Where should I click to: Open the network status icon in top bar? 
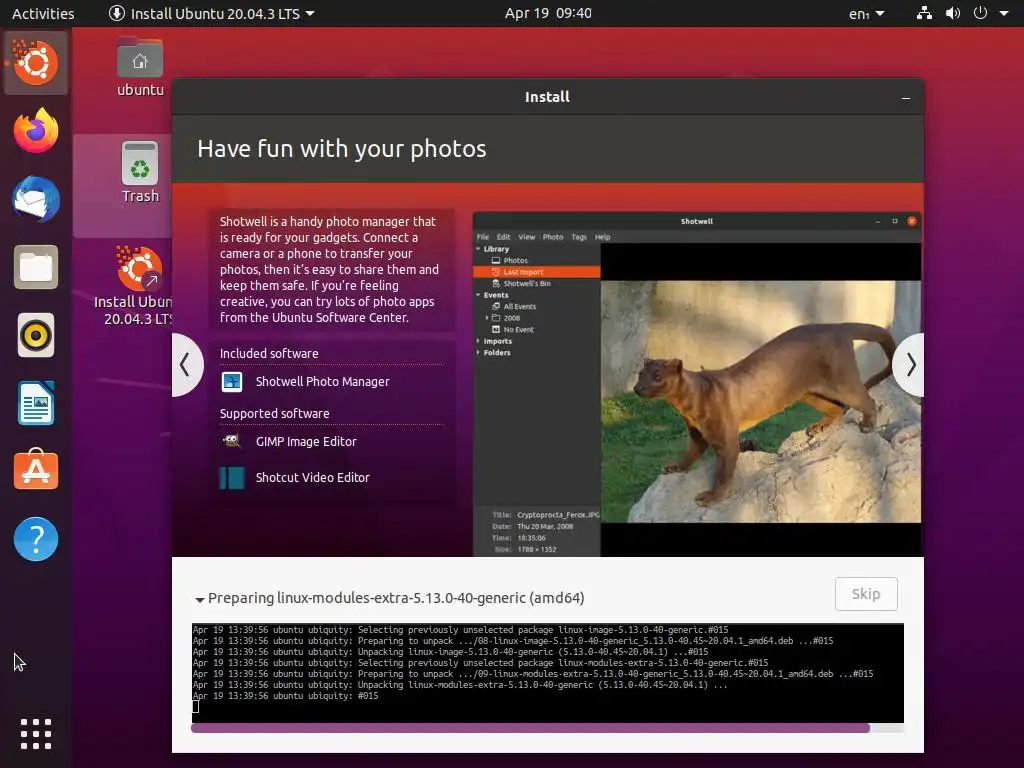924,13
